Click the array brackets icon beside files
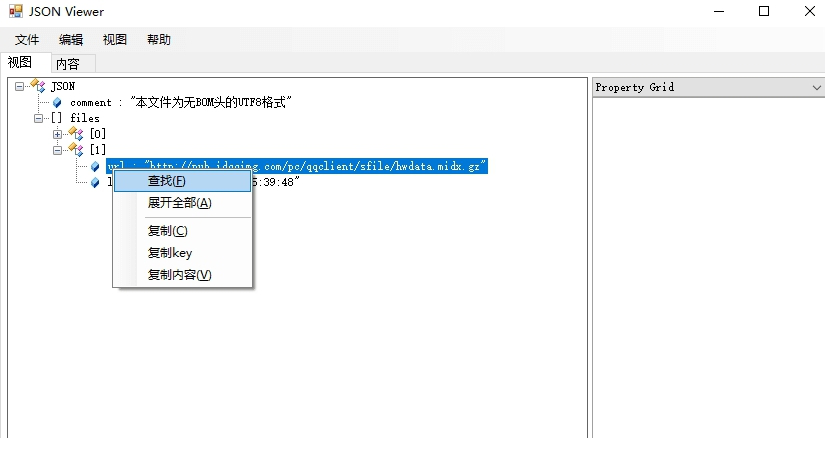Screen dimensions: 825x455 click(57, 118)
